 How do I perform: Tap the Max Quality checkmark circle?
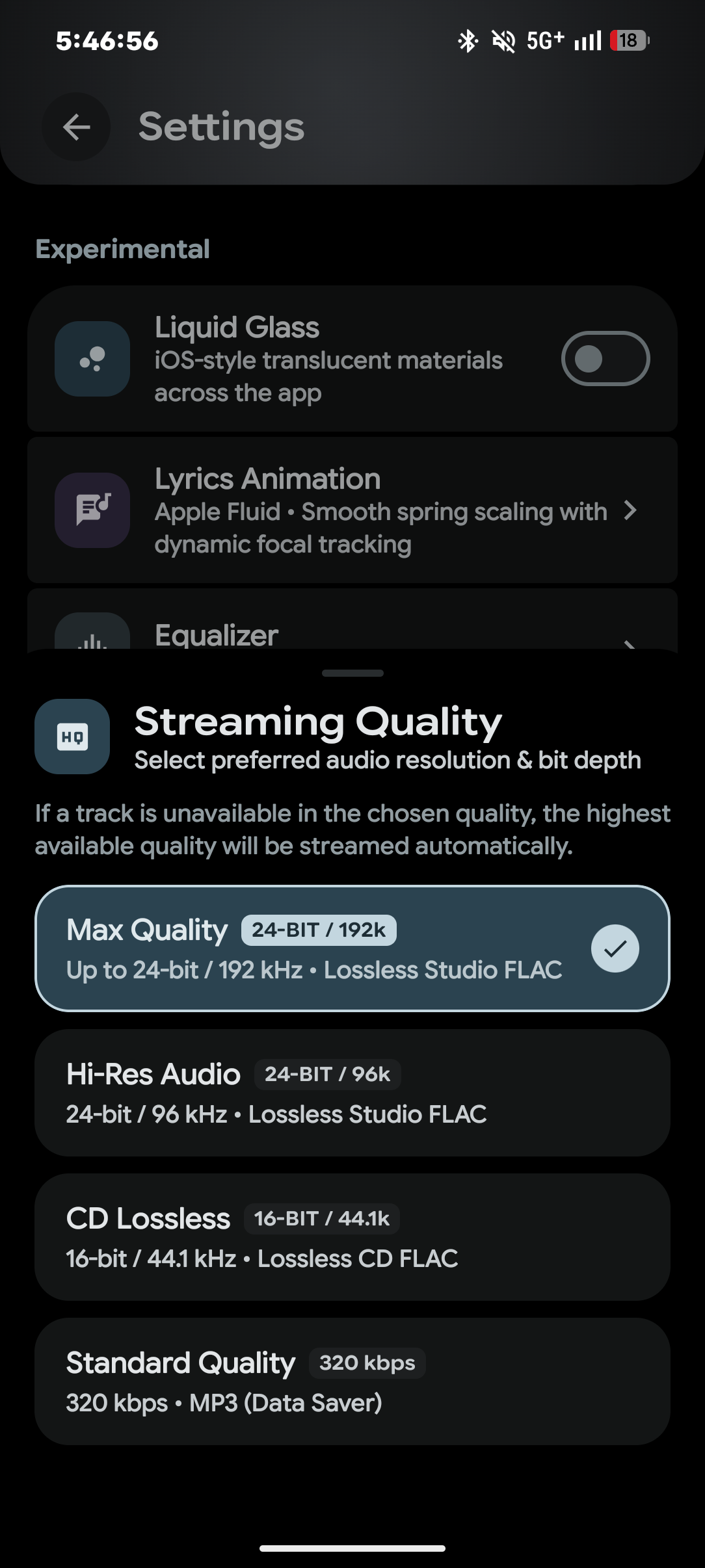click(x=615, y=948)
